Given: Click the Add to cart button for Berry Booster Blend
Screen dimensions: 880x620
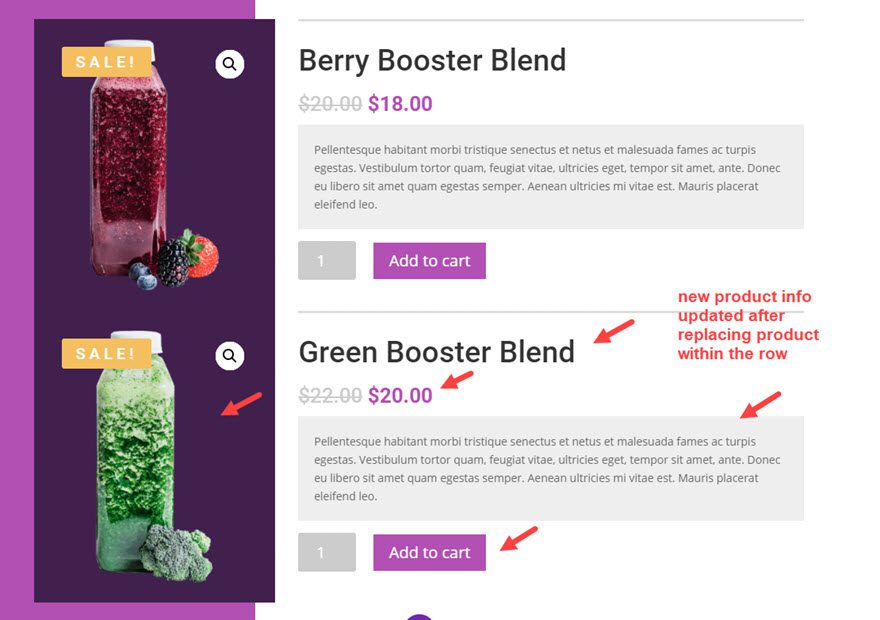Looking at the screenshot, I should point(429,260).
